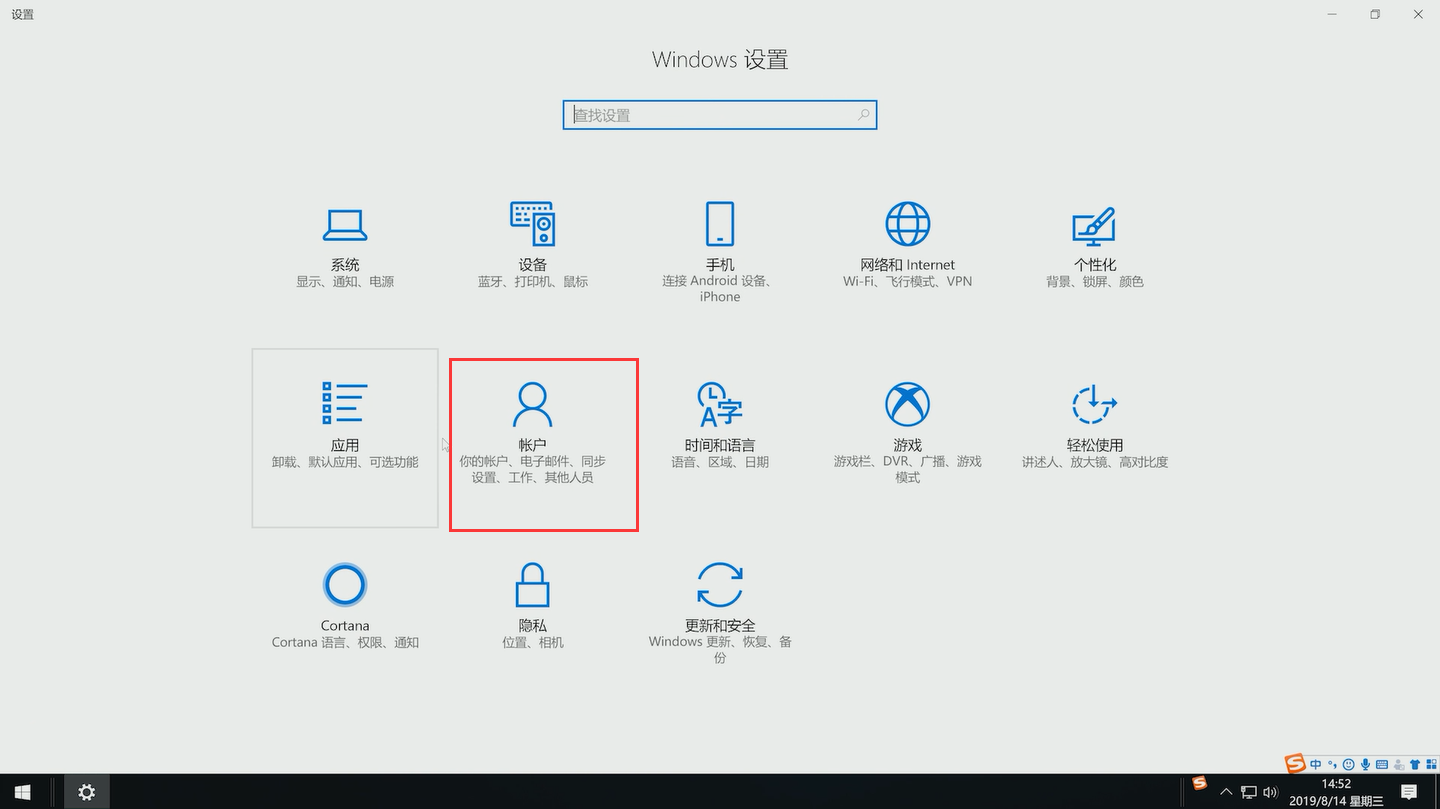Screen dimensions: 1440x809
Task: Click the Settings gear on the taskbar
Action: (87, 792)
